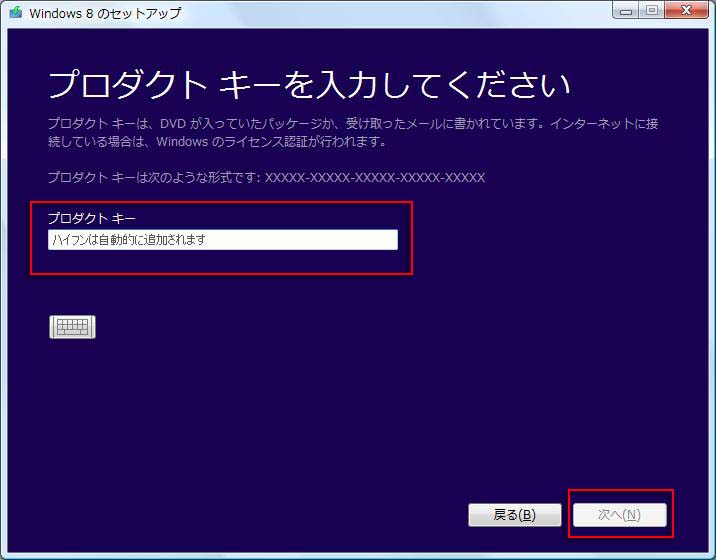Maximize the Windows 8 setup window
The image size is (716, 560).
pyautogui.click(x=652, y=11)
